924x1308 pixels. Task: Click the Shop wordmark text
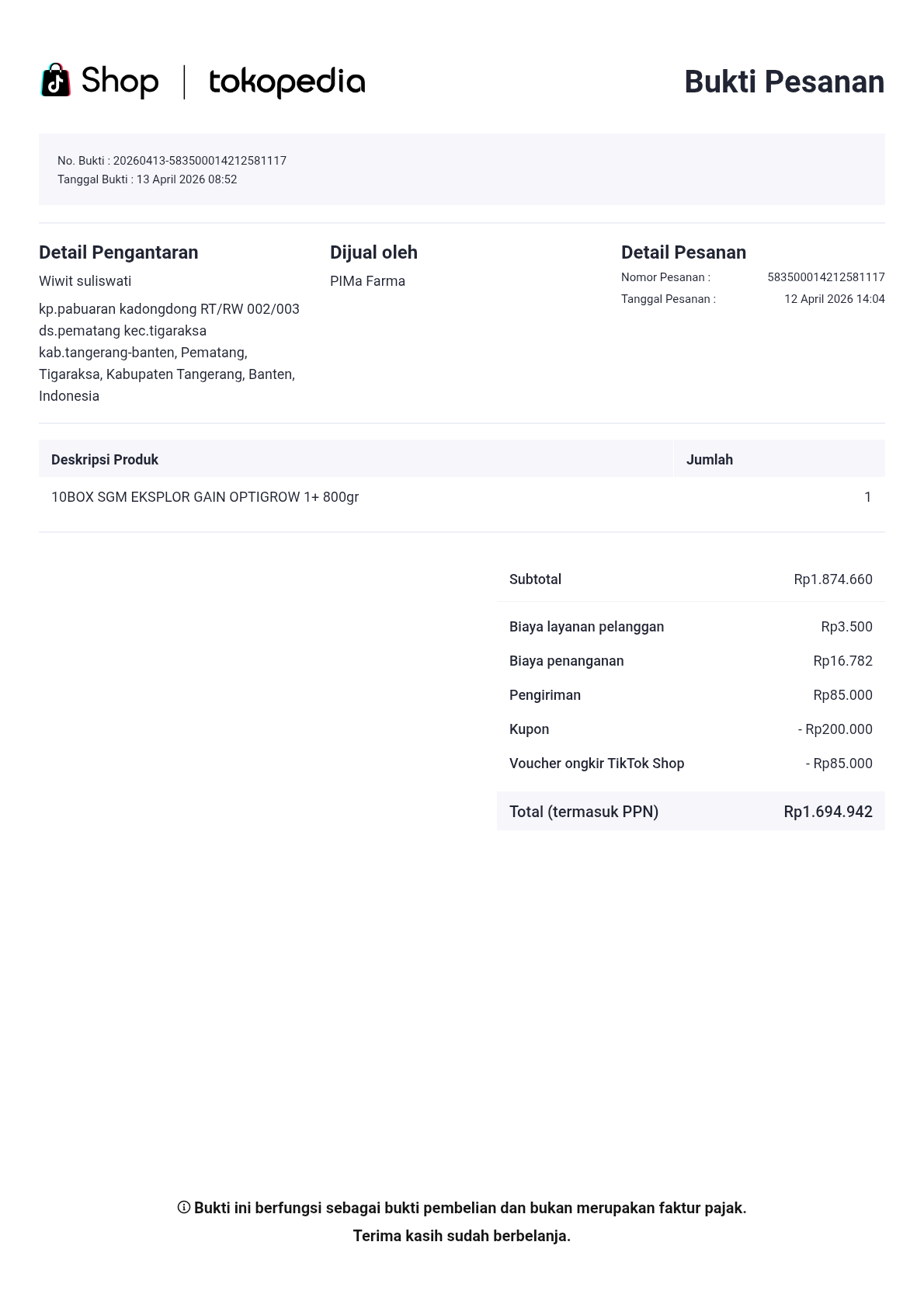pos(120,81)
